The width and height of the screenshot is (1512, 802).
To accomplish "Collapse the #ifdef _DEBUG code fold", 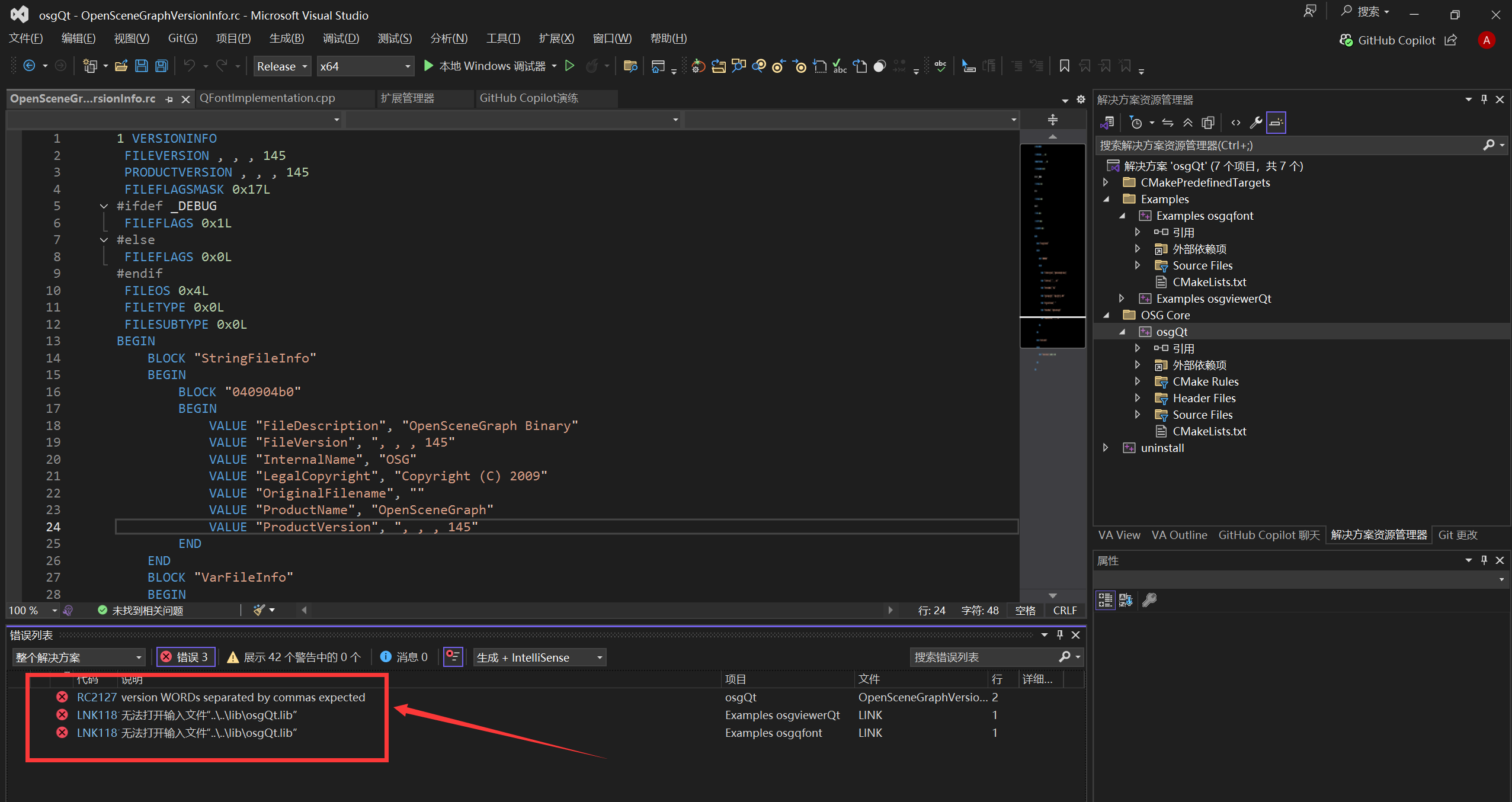I will pos(104,206).
